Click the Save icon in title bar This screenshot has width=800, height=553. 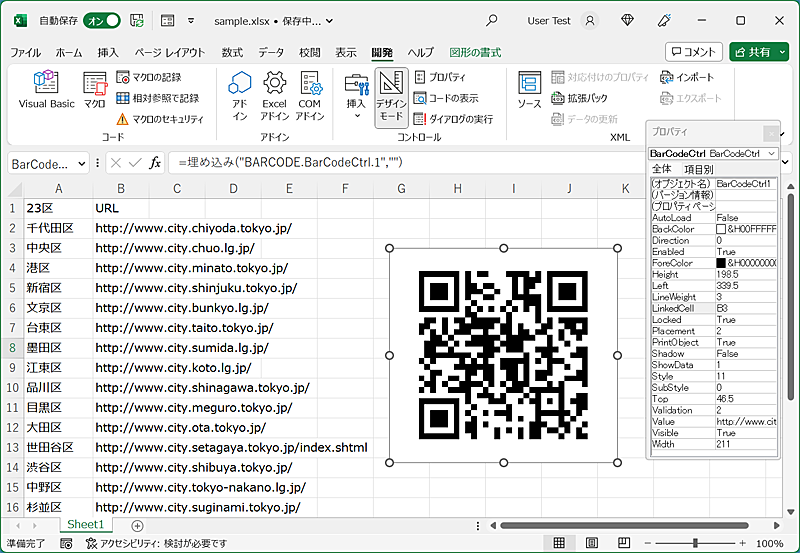(x=137, y=21)
